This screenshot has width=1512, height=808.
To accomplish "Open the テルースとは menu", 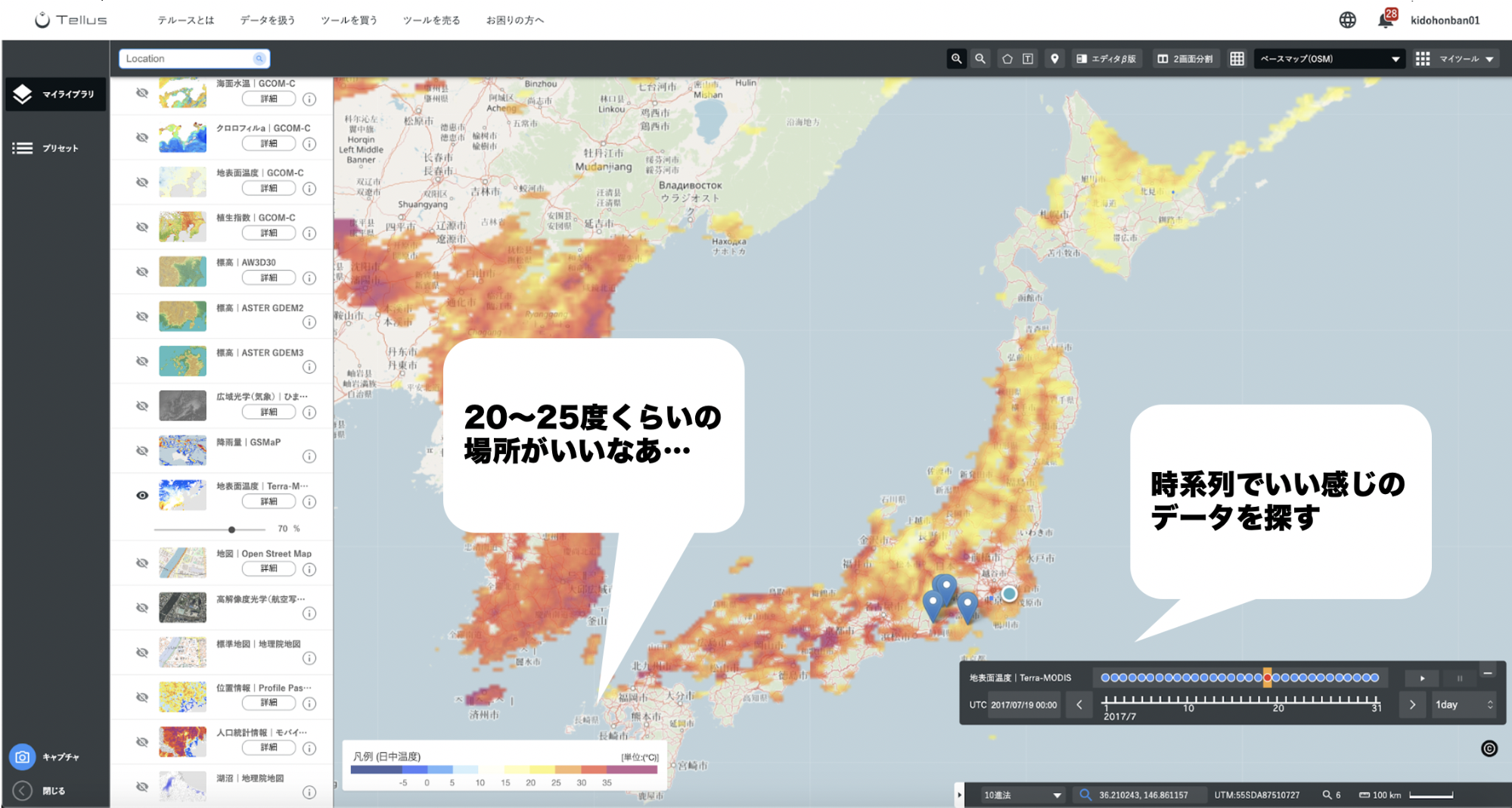I will click(x=186, y=20).
